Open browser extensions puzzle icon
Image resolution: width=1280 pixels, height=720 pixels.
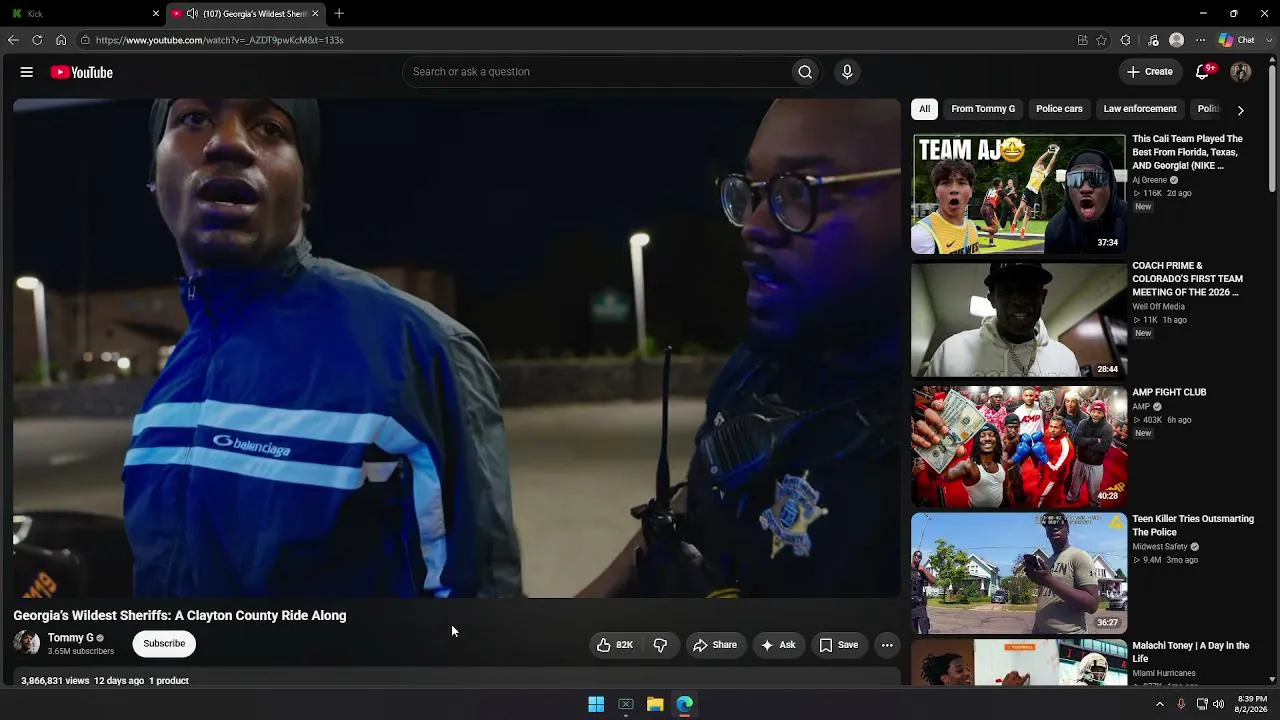(x=1126, y=40)
